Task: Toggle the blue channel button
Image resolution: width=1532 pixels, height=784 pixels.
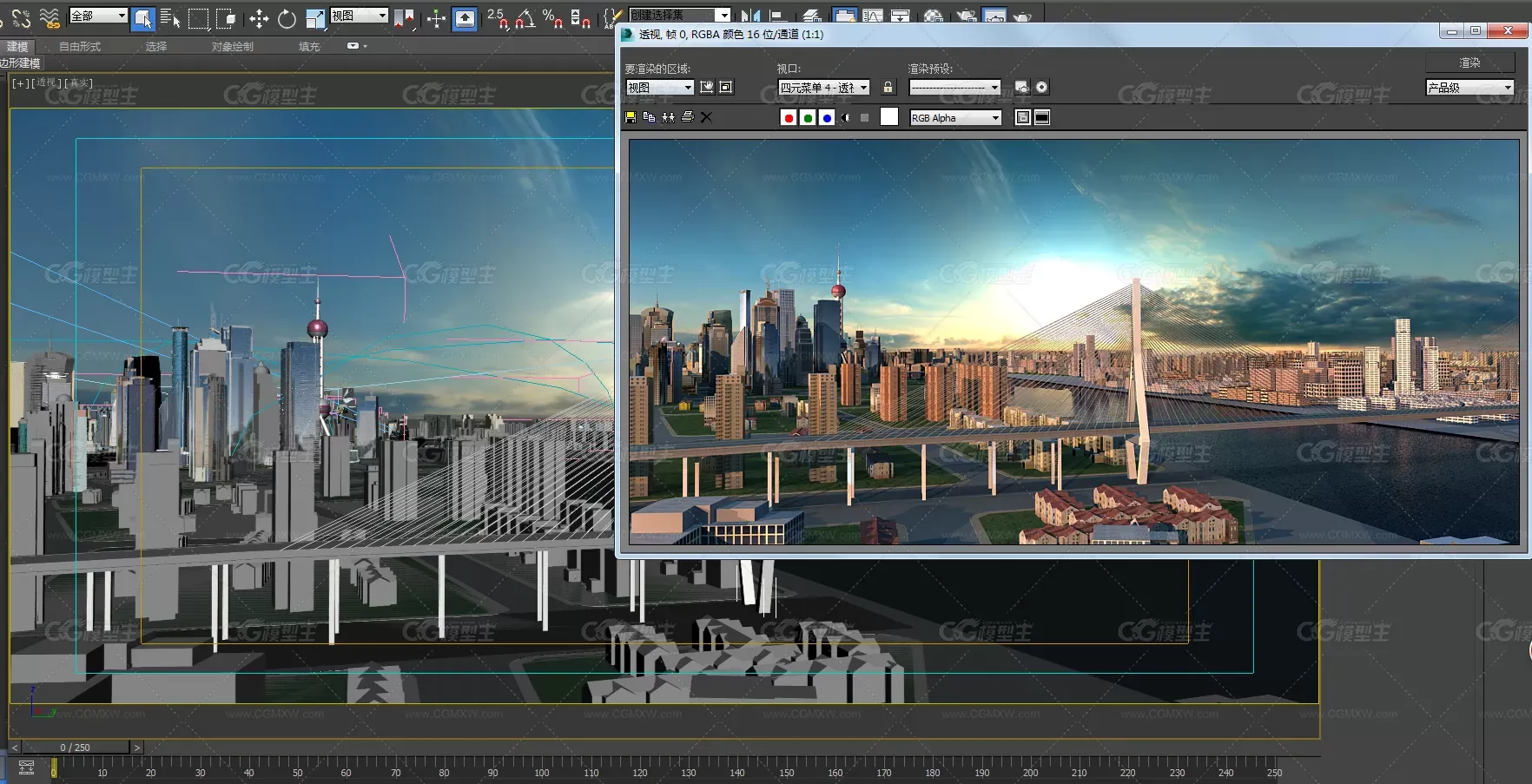Action: pyautogui.click(x=827, y=118)
